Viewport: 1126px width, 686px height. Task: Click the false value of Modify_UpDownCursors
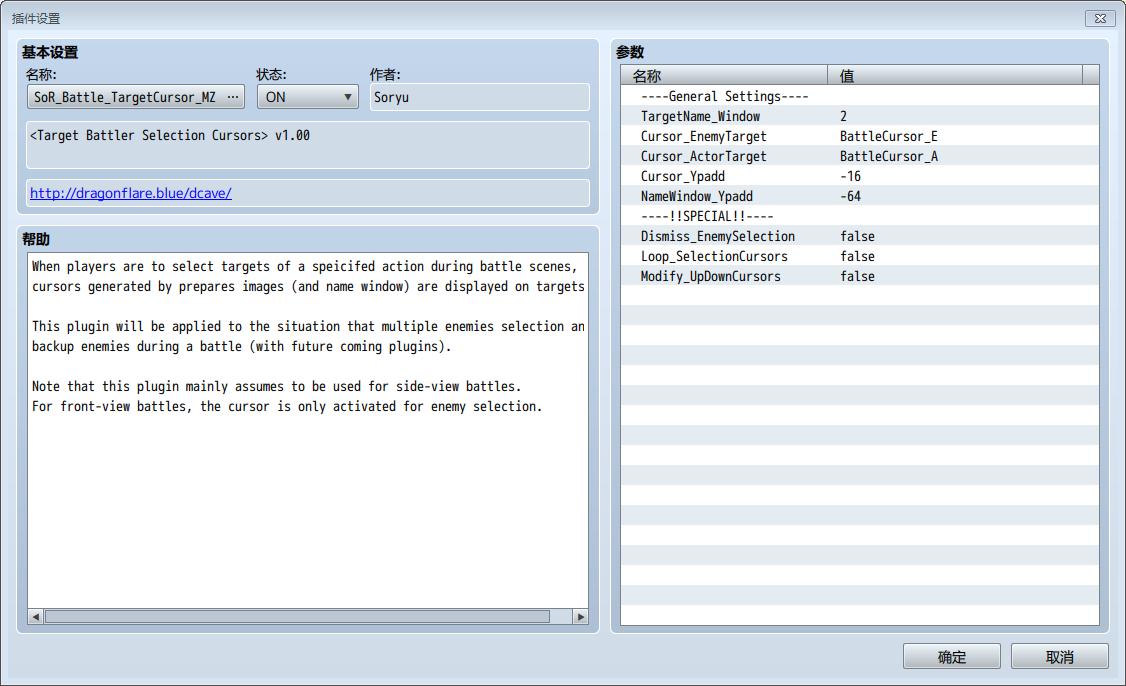click(x=857, y=277)
